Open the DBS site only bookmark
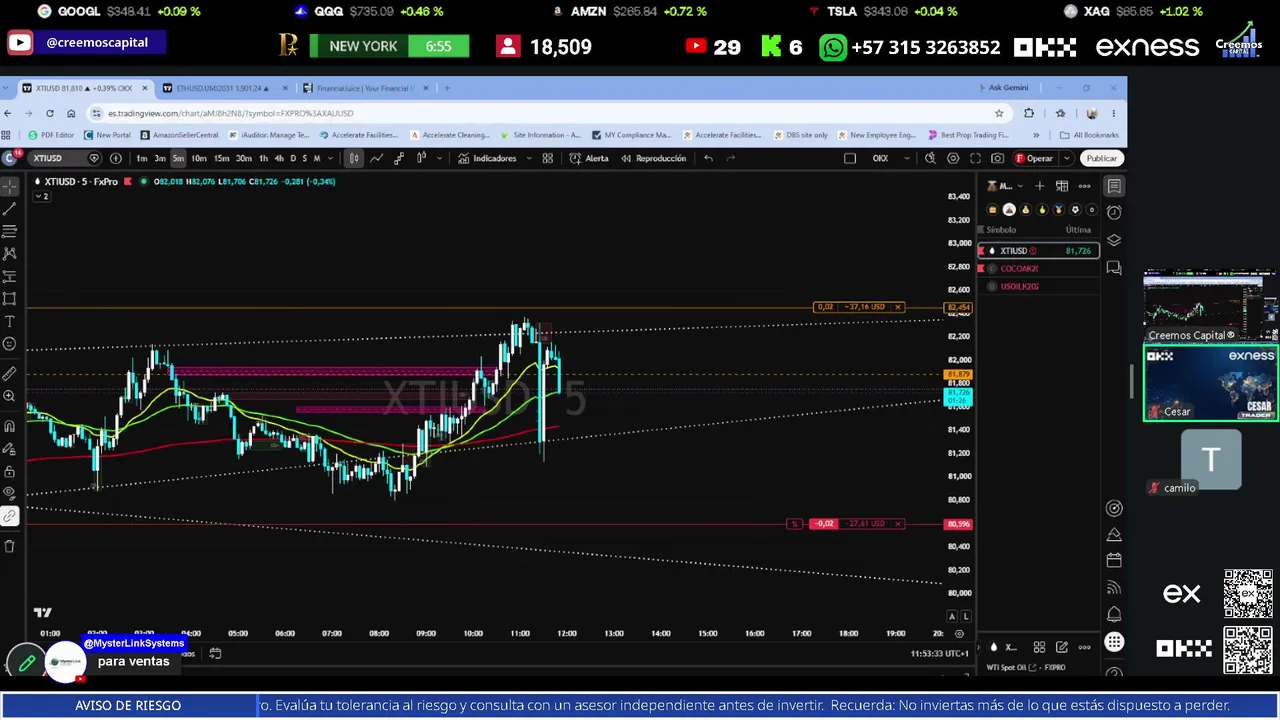Image resolution: width=1280 pixels, height=720 pixels. click(x=801, y=135)
